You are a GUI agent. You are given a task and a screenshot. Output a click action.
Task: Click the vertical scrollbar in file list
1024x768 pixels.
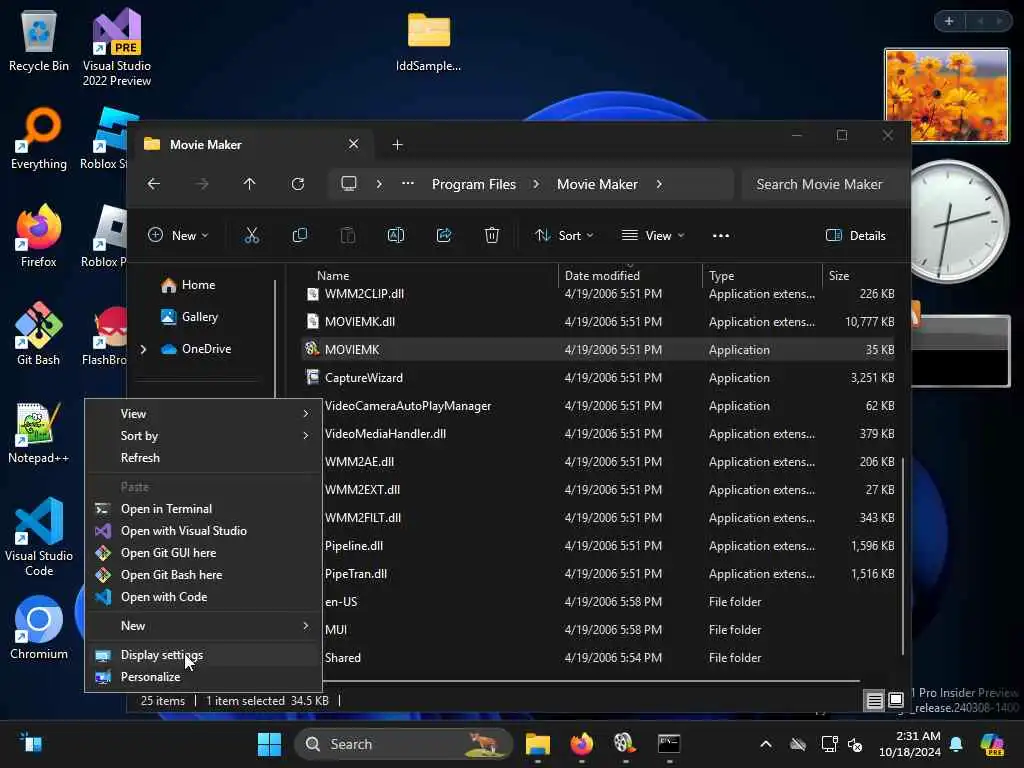(x=903, y=555)
